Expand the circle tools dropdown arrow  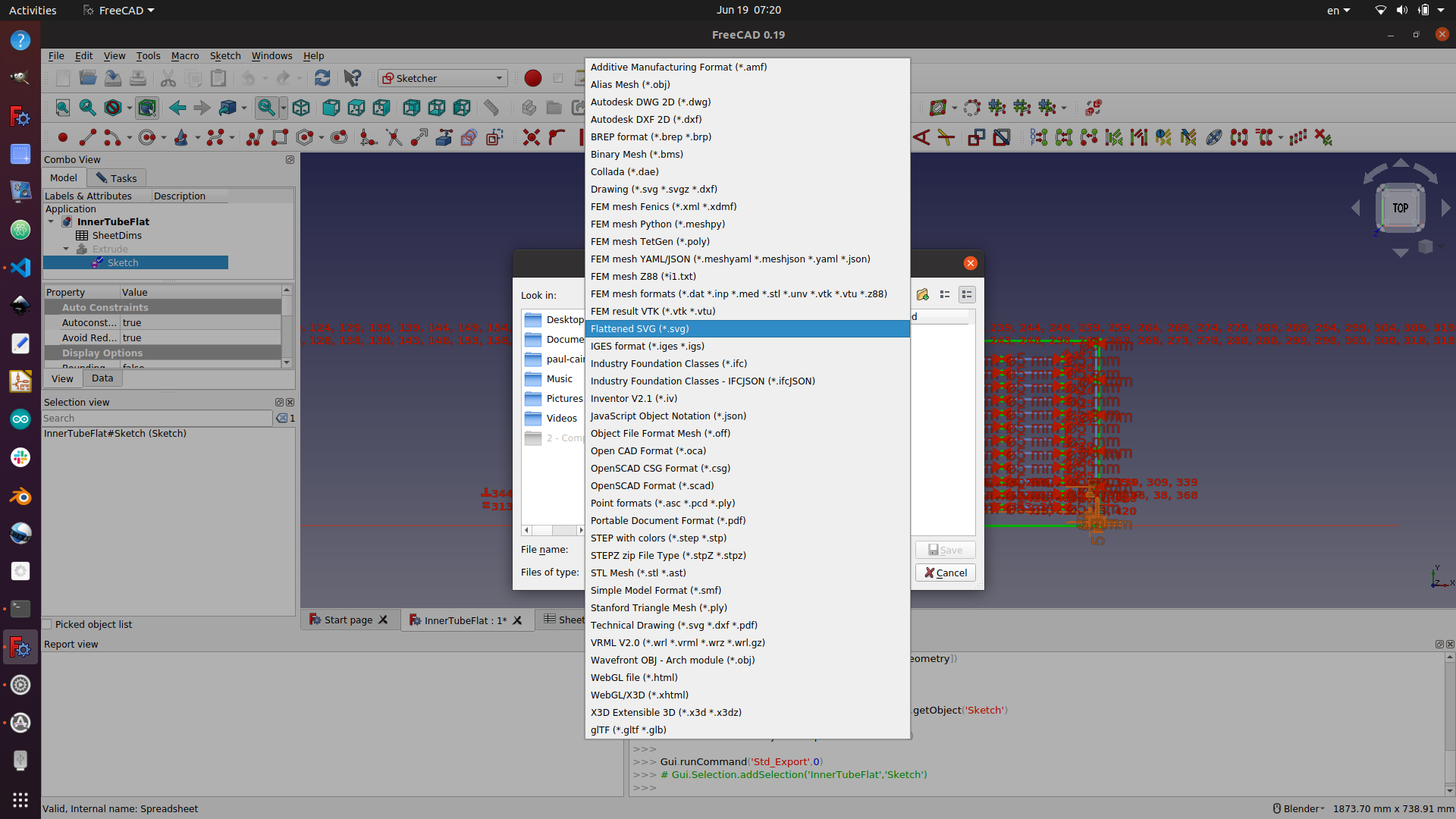[x=164, y=137]
